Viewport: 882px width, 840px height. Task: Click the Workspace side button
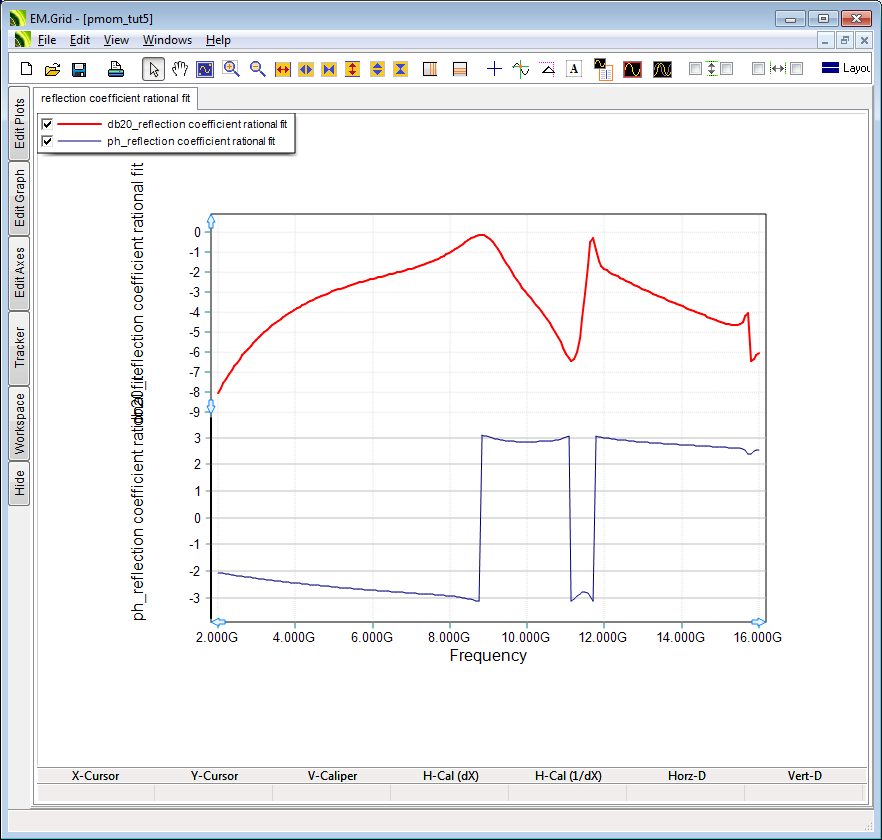pos(20,423)
